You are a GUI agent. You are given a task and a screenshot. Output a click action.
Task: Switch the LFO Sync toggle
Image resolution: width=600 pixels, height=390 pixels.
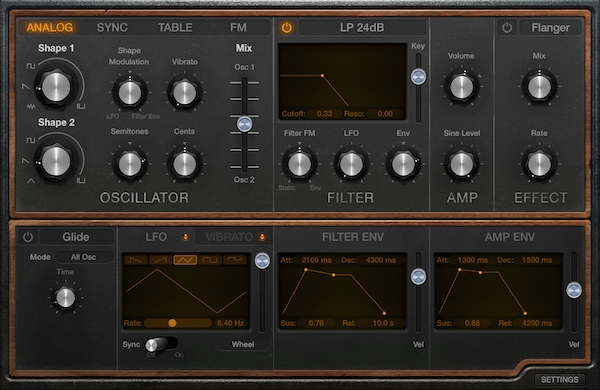click(x=161, y=344)
